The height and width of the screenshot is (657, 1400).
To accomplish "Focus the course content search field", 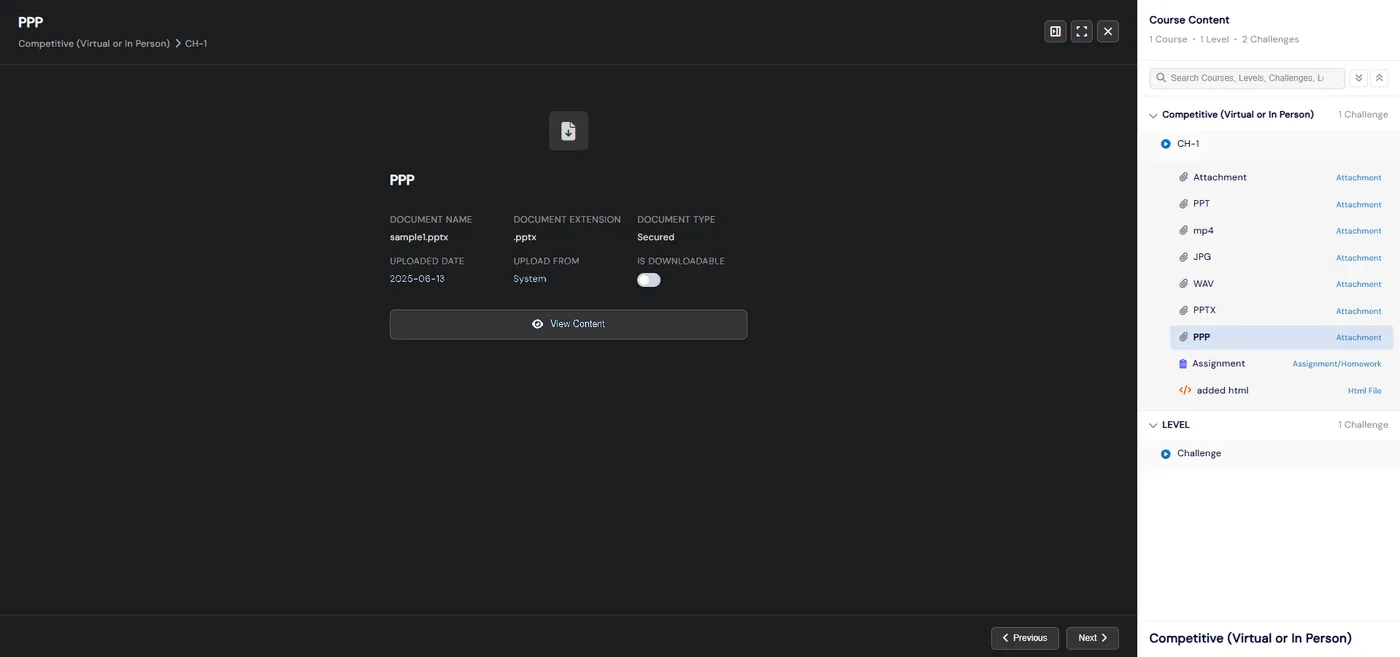I will coord(1247,78).
